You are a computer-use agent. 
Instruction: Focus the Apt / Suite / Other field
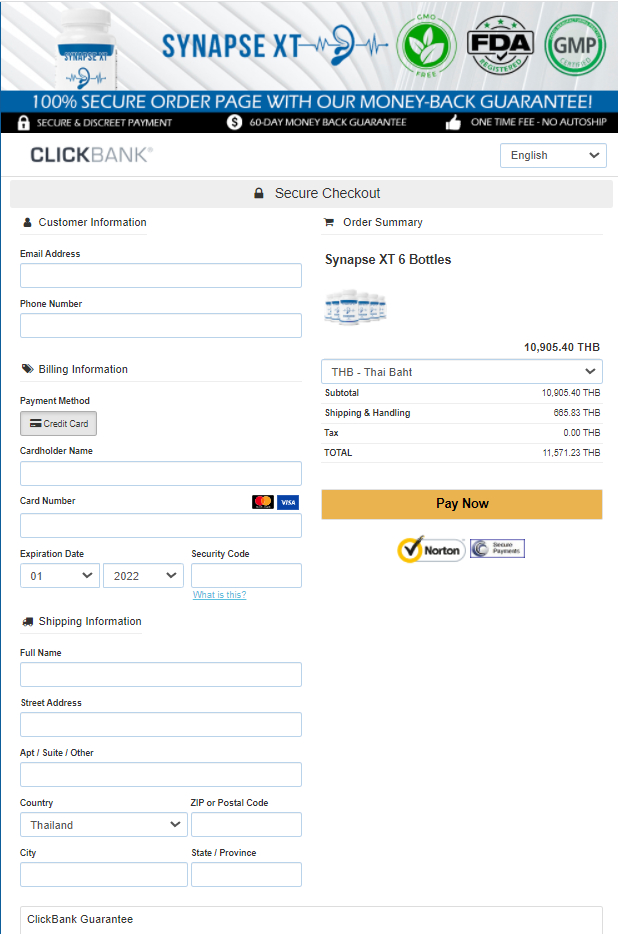click(161, 774)
